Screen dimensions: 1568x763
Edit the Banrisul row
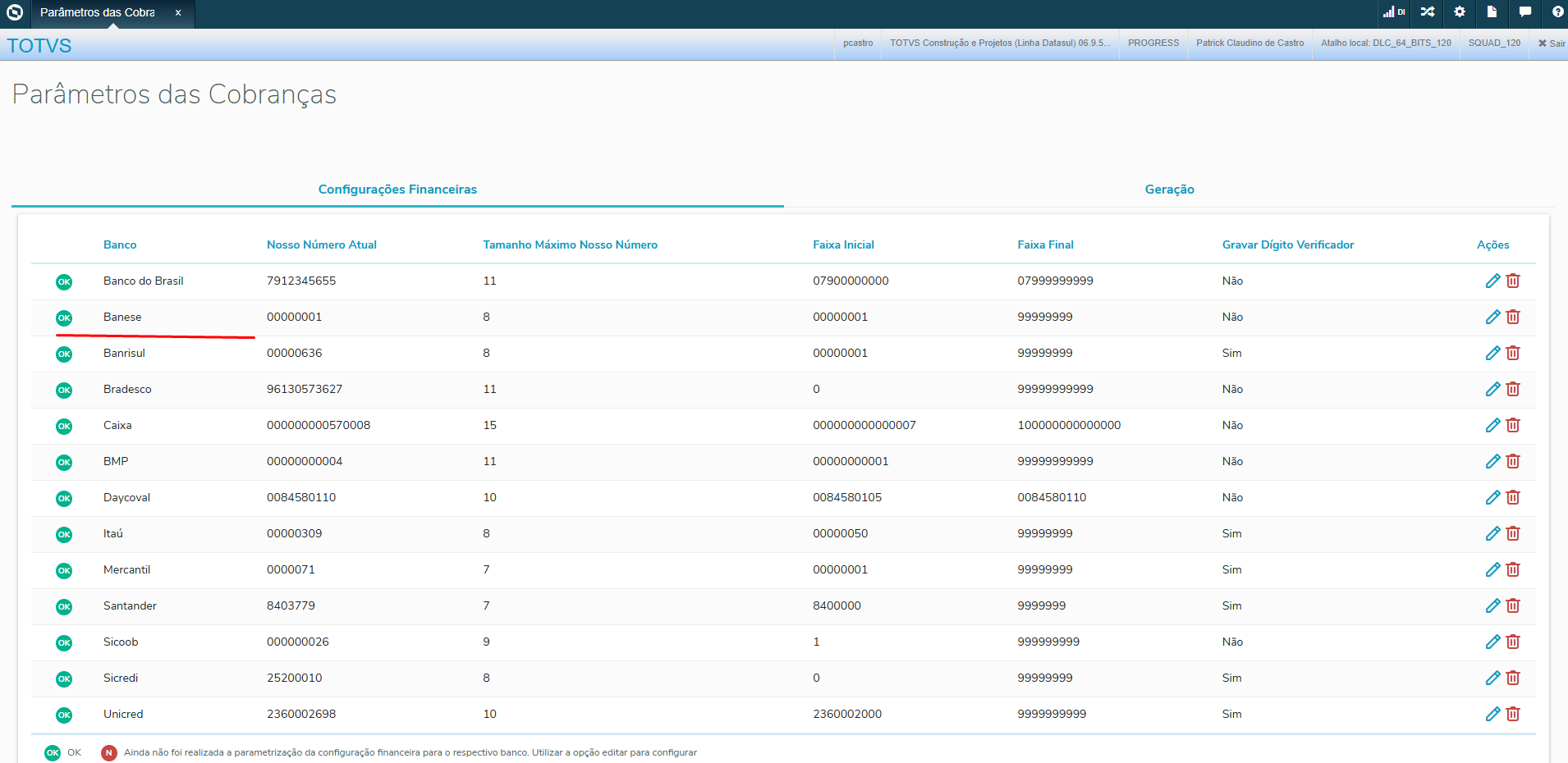1492,353
